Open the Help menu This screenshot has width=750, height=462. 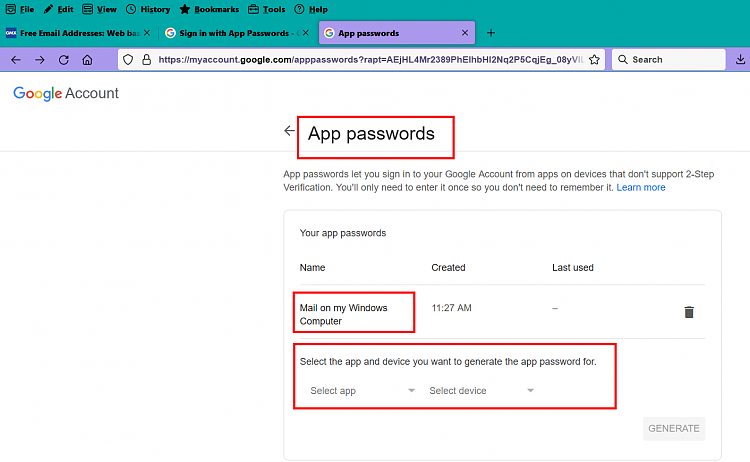(311, 9)
